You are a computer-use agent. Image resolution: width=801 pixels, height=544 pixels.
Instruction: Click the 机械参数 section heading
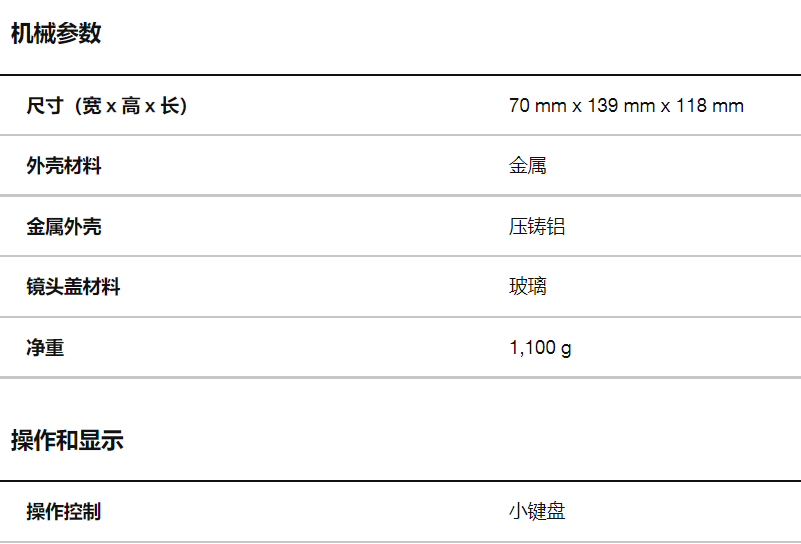click(x=56, y=34)
